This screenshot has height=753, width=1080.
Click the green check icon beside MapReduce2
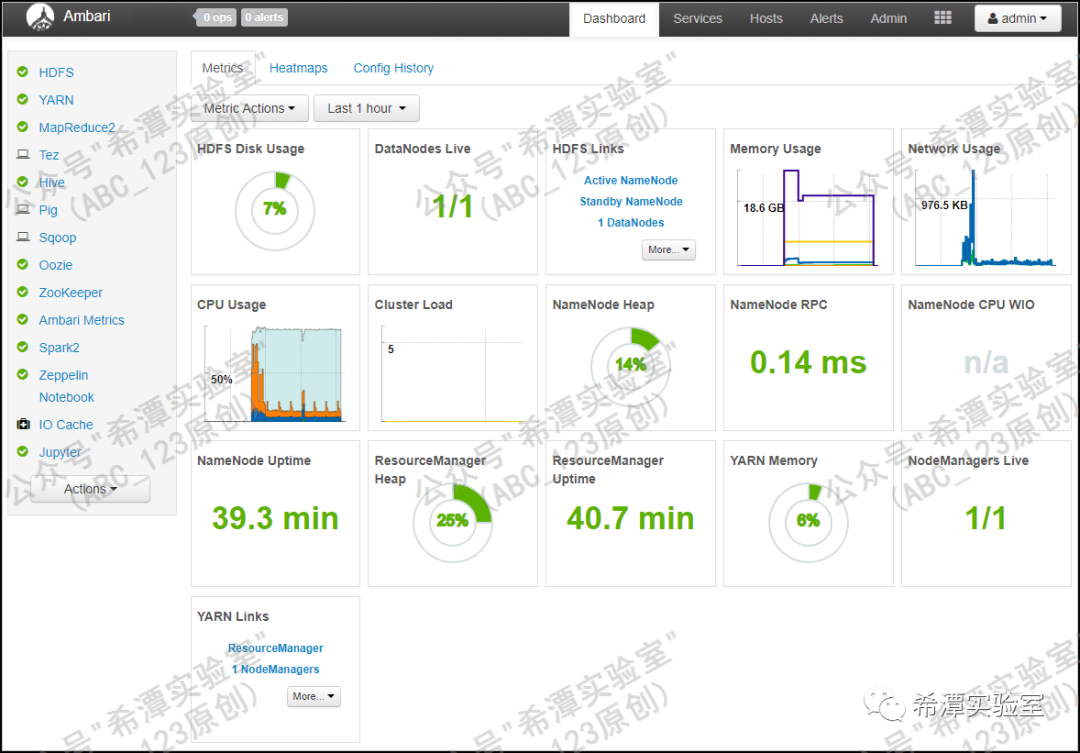23,127
